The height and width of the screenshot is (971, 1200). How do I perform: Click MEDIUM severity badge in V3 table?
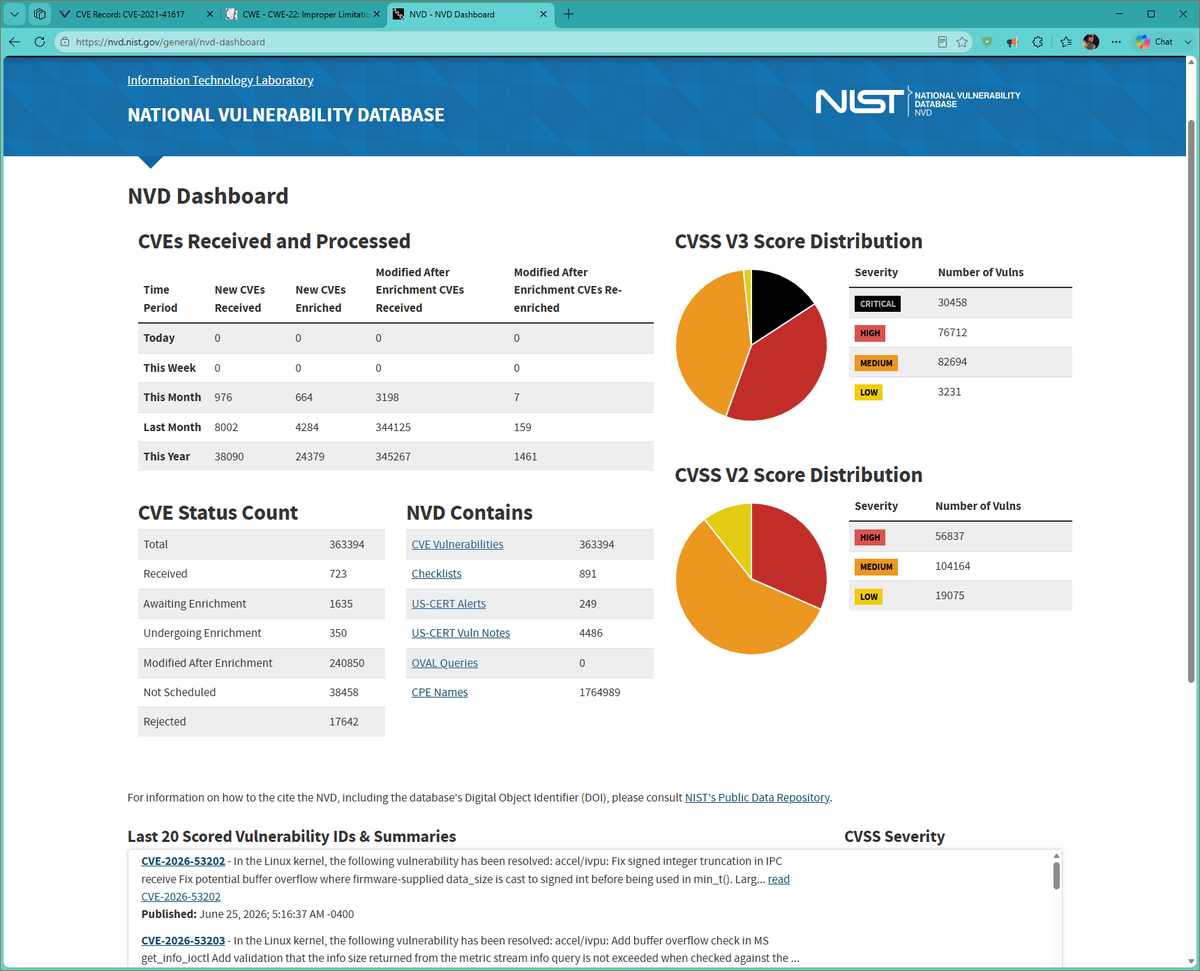876,363
